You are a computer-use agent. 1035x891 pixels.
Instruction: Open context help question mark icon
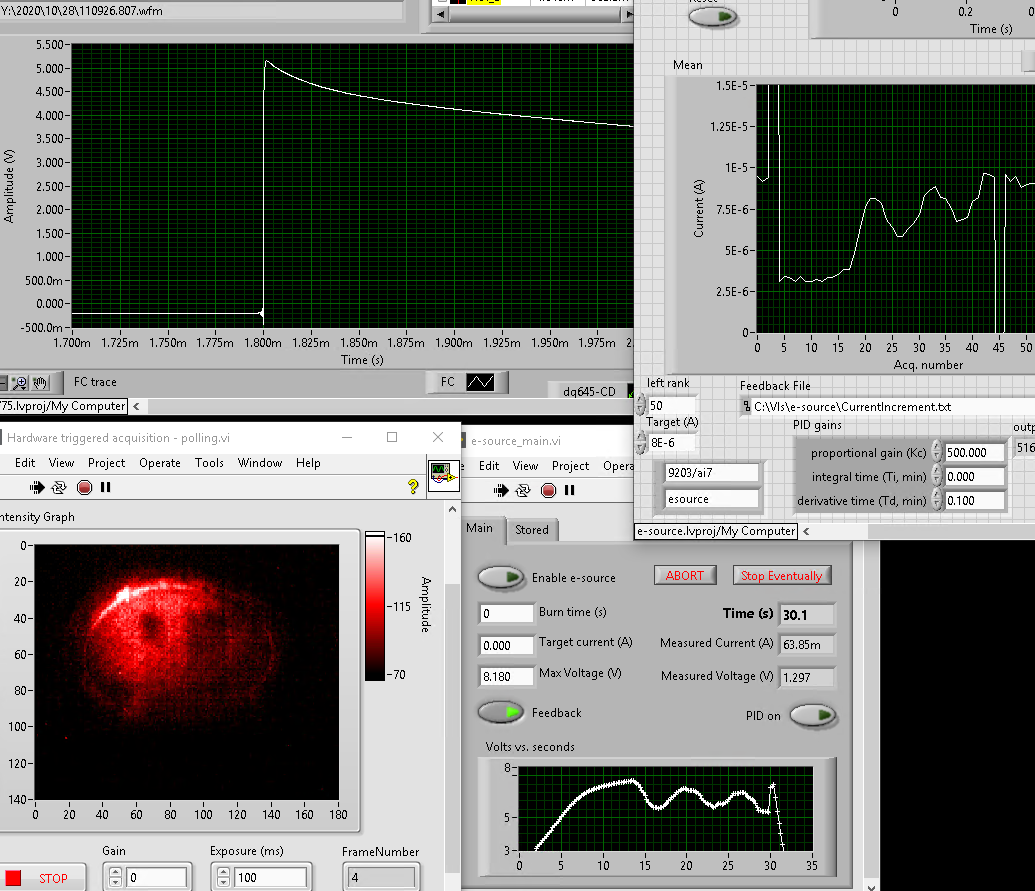click(x=412, y=487)
